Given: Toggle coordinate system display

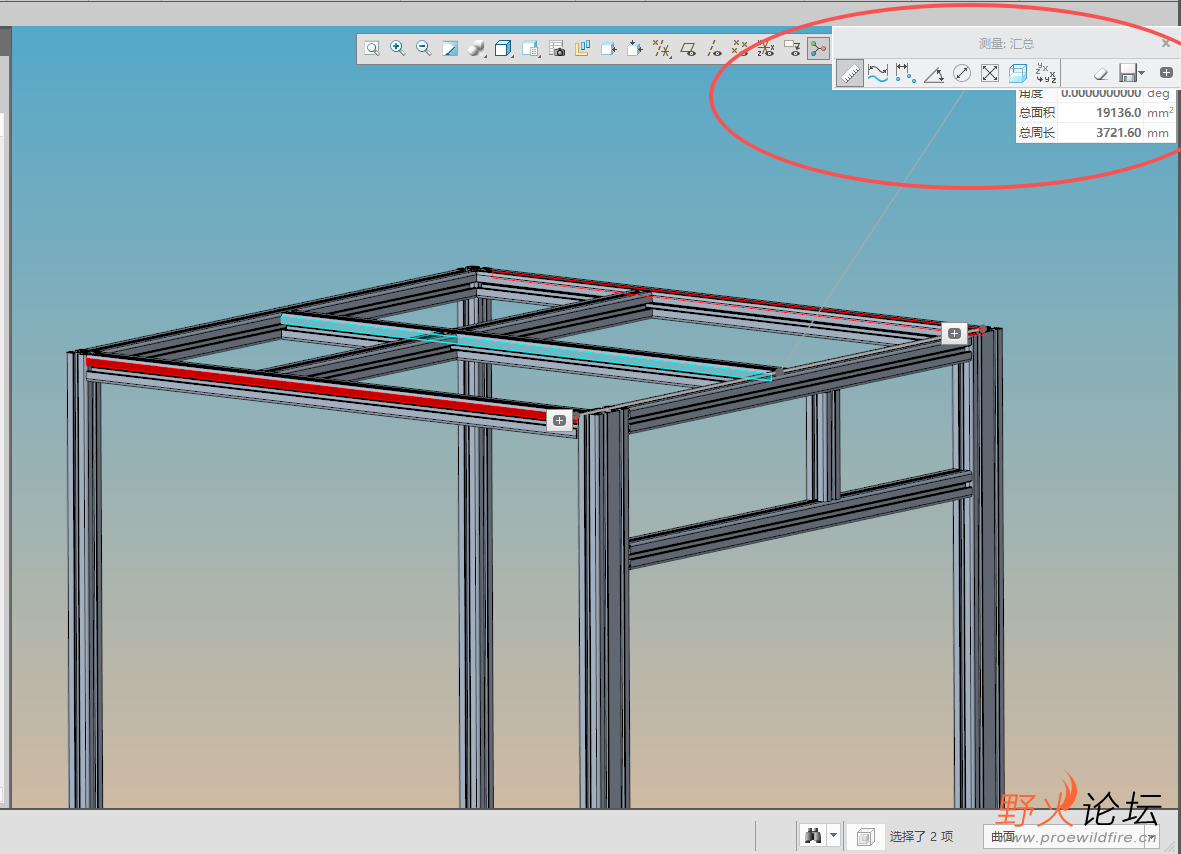Looking at the screenshot, I should [x=766, y=49].
